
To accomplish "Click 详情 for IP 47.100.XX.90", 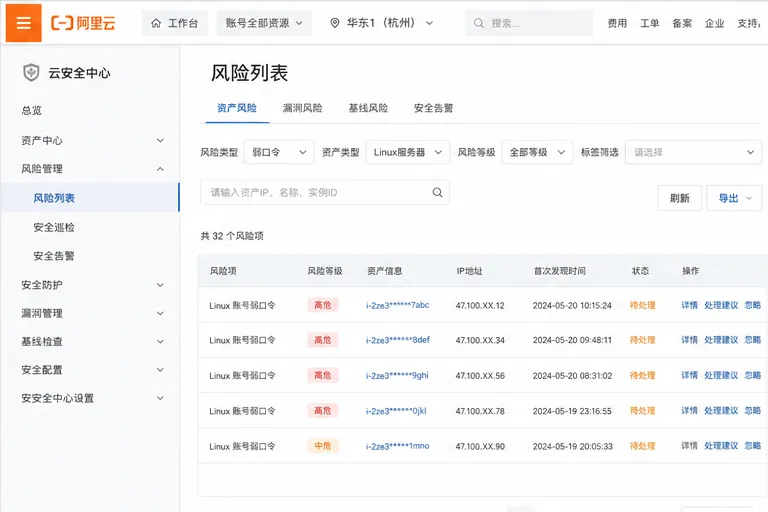I will click(x=689, y=446).
